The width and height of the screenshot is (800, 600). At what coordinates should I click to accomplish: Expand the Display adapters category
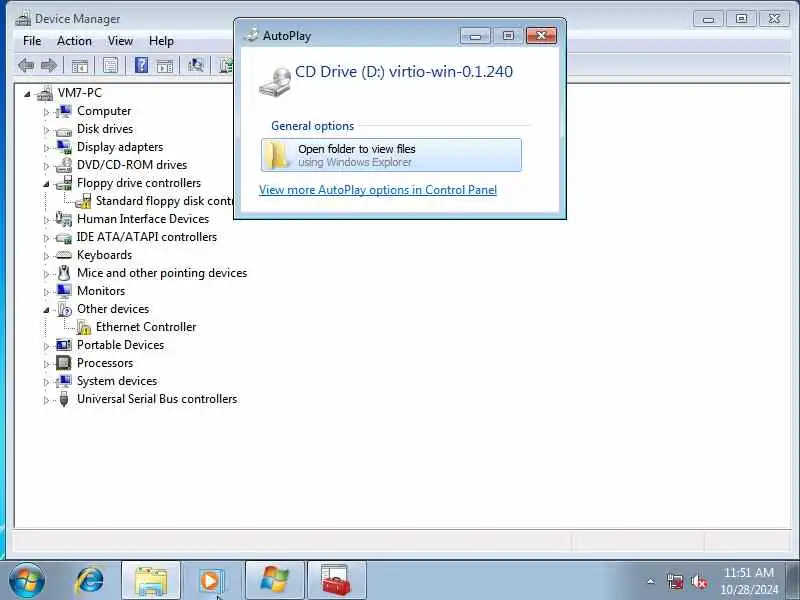point(46,148)
